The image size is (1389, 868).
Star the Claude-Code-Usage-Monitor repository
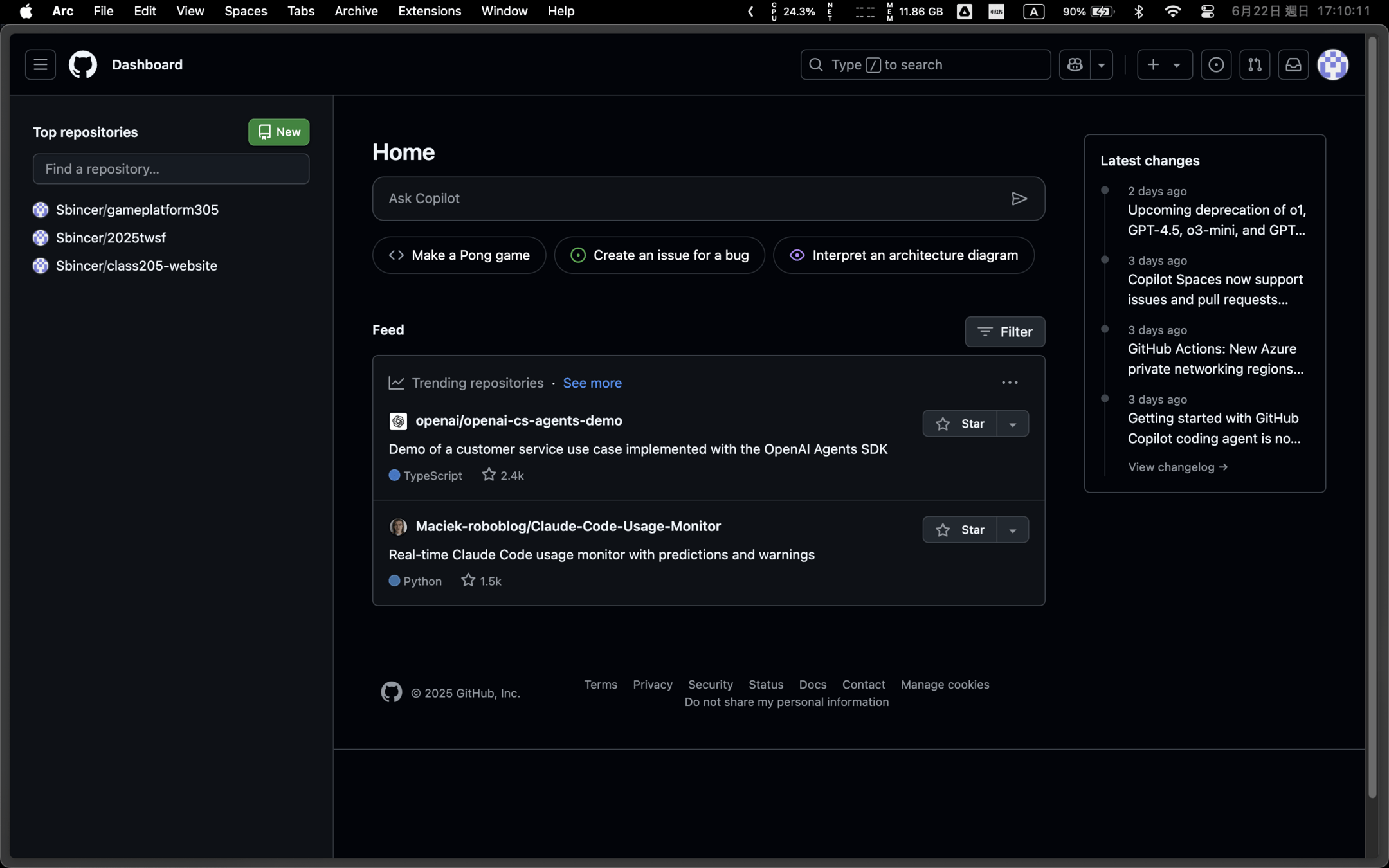[959, 530]
